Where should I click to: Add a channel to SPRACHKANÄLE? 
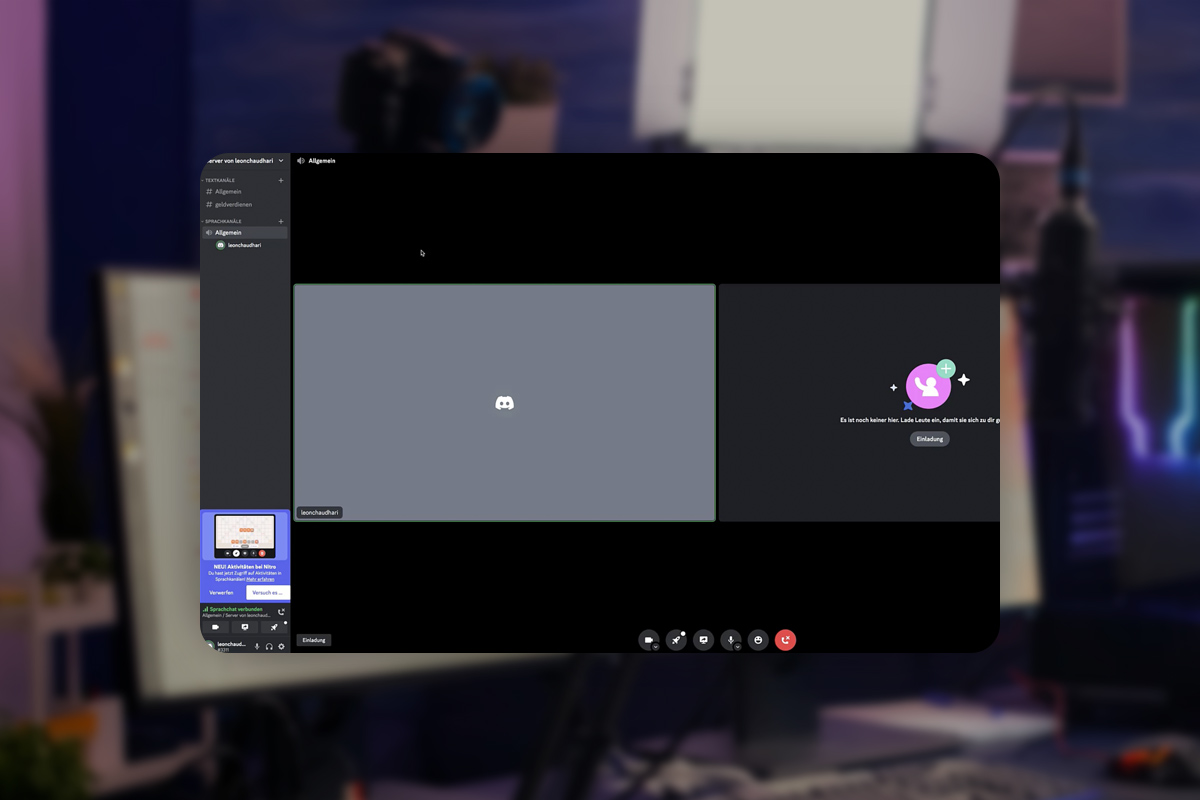click(281, 221)
